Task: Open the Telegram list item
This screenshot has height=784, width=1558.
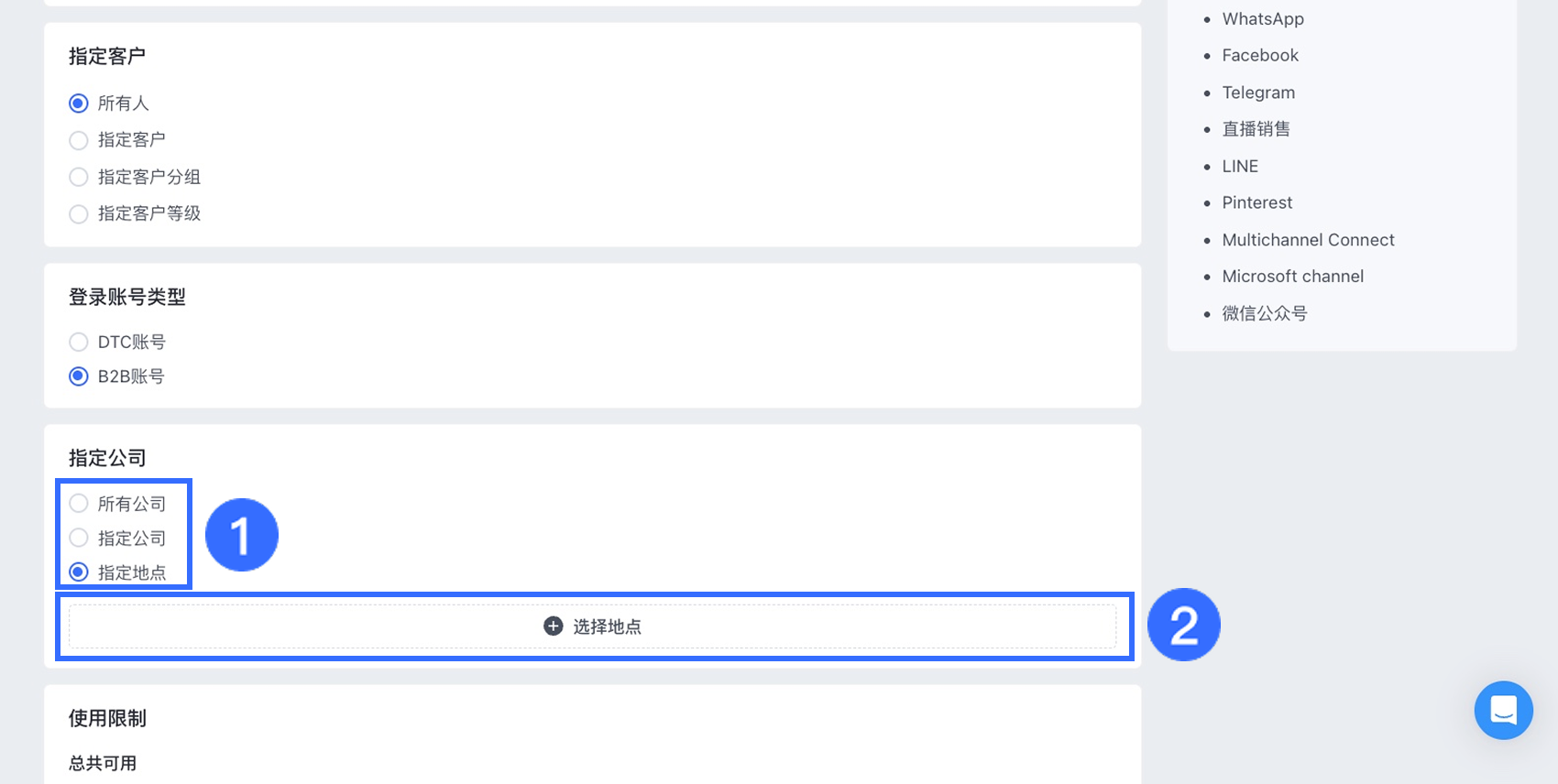Action: (x=1258, y=93)
